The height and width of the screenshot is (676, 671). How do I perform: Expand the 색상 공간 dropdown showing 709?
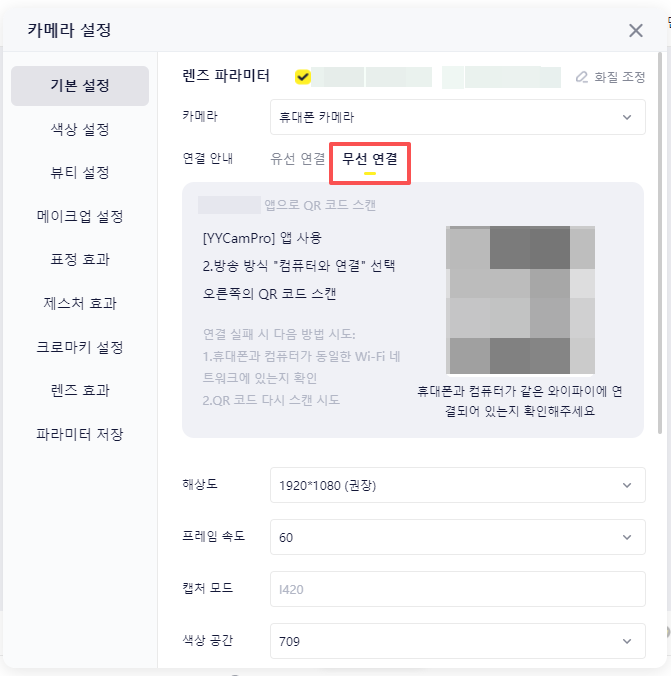tap(458, 641)
